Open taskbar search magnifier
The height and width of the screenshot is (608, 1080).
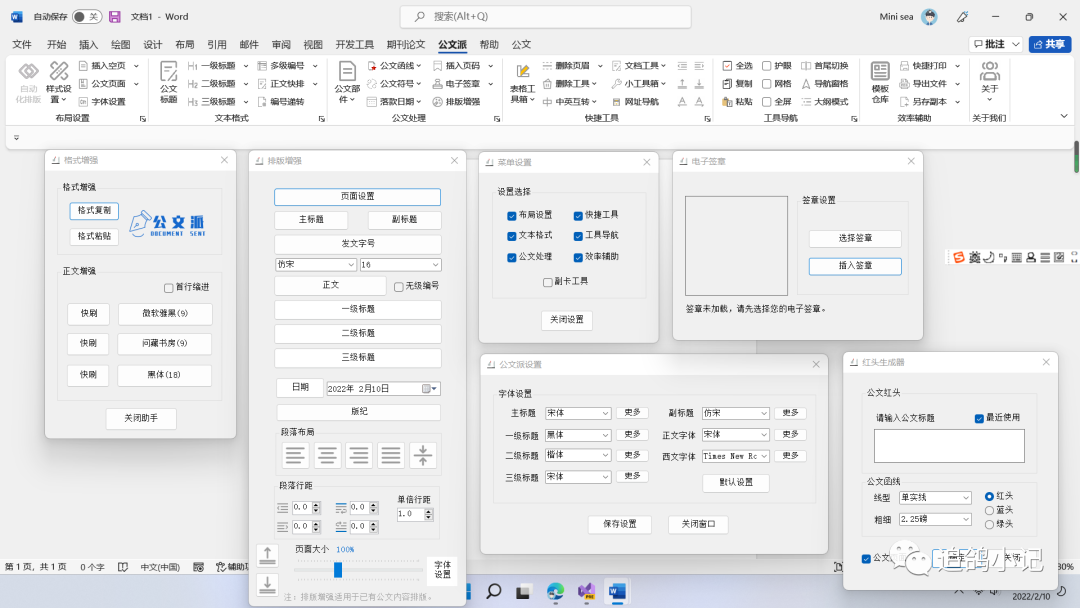[x=493, y=591]
